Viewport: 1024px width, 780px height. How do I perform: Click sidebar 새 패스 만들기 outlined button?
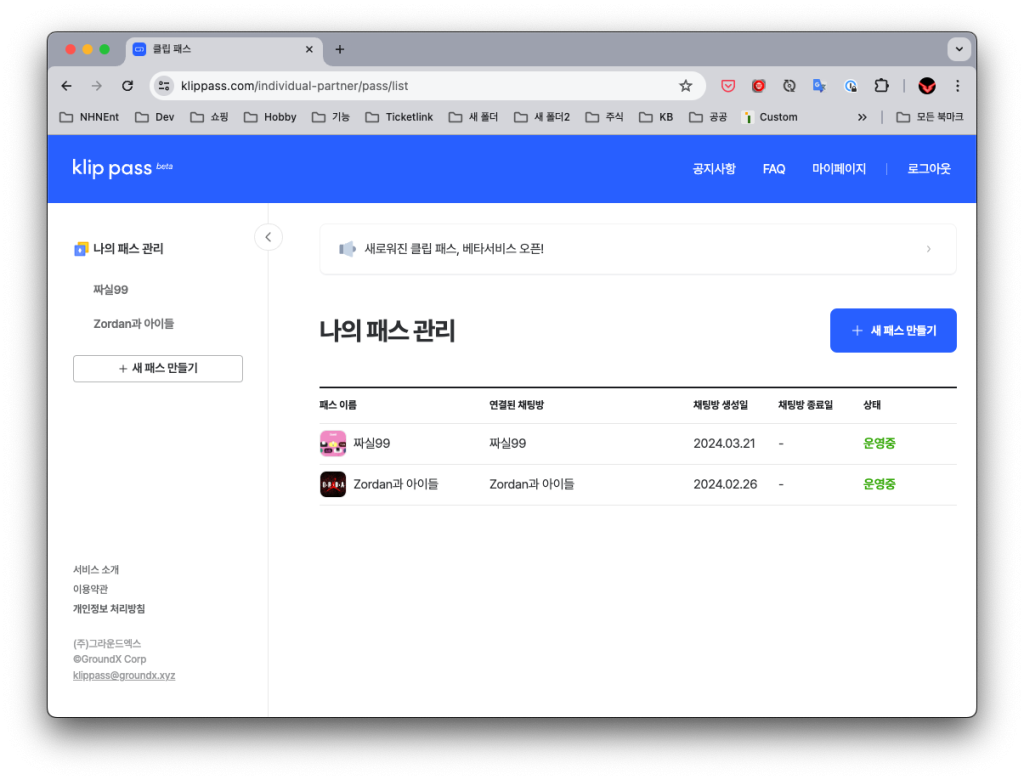tap(157, 368)
